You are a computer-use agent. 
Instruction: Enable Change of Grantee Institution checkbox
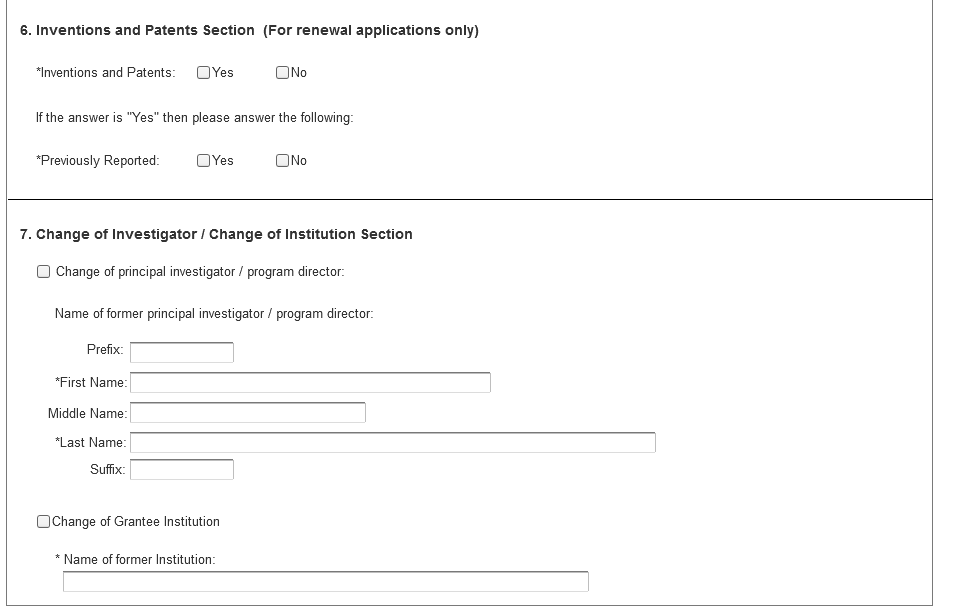click(x=43, y=521)
